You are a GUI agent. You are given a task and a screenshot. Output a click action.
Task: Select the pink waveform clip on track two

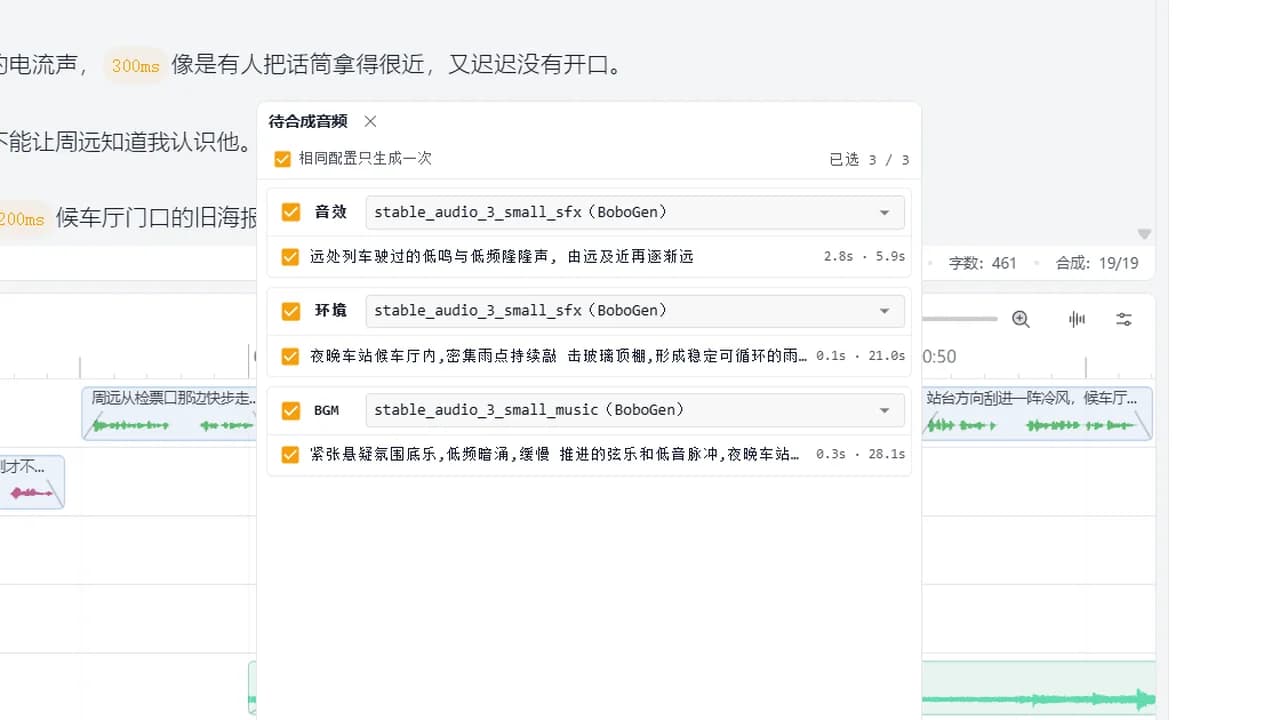pos(31,481)
